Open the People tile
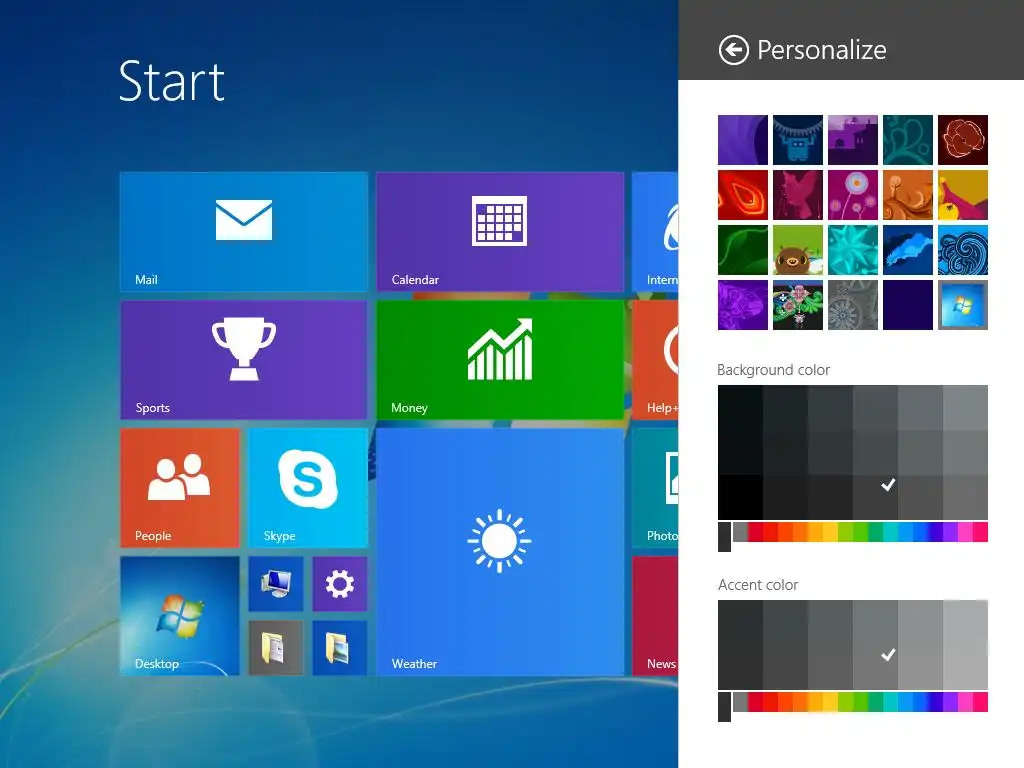The height and width of the screenshot is (768, 1024). pyautogui.click(x=180, y=488)
